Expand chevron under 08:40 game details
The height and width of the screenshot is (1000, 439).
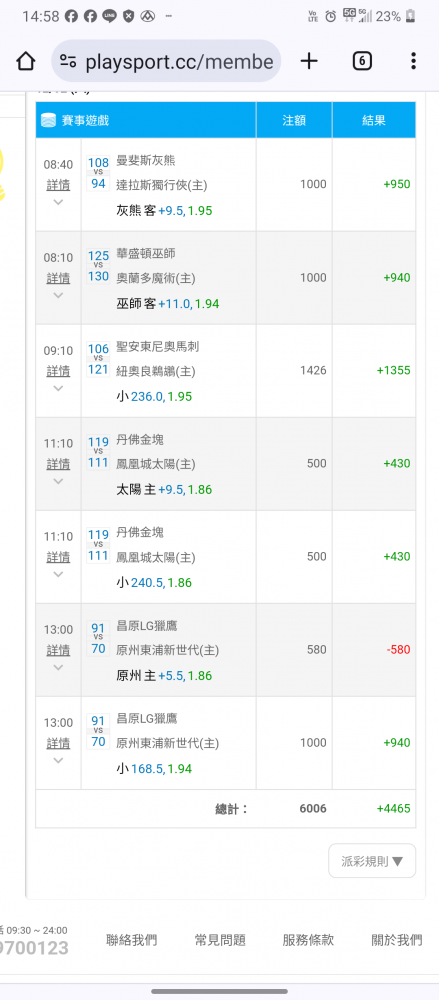click(58, 202)
